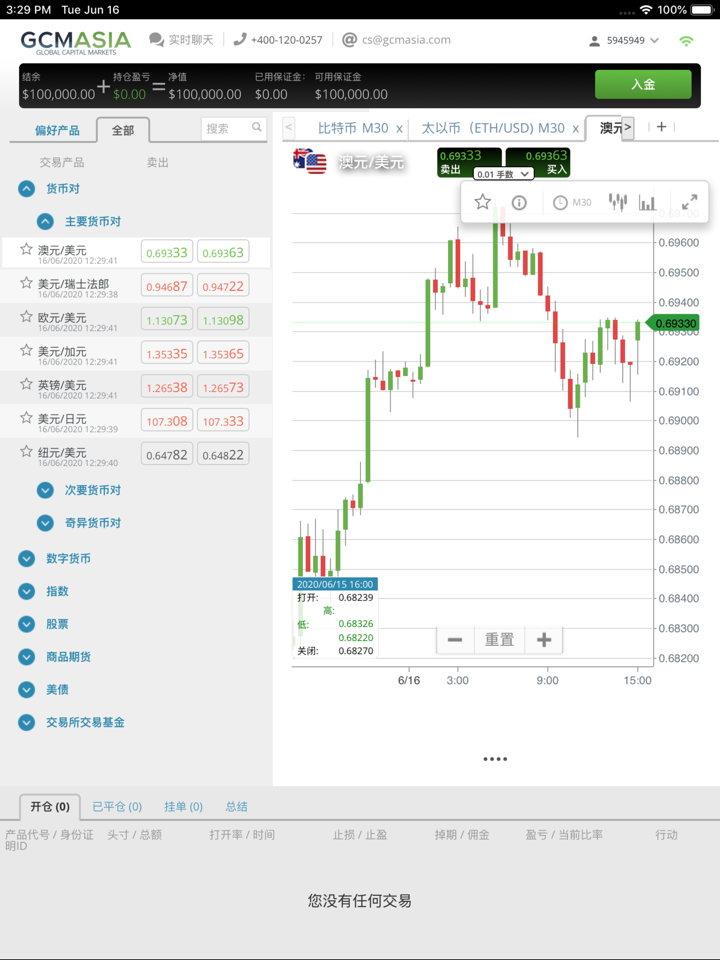Open live chat (实时聊天)
720x960 pixels.
click(181, 40)
